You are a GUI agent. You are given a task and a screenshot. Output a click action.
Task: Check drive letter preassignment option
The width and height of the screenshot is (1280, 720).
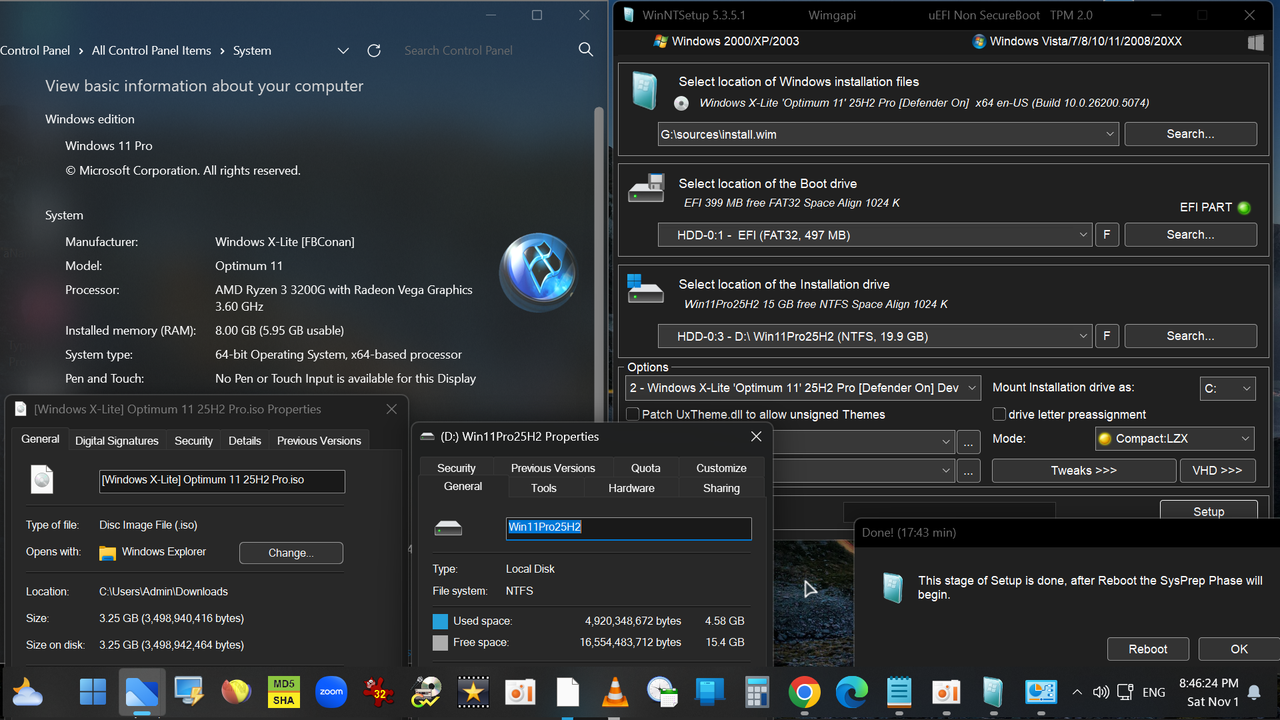pos(999,413)
